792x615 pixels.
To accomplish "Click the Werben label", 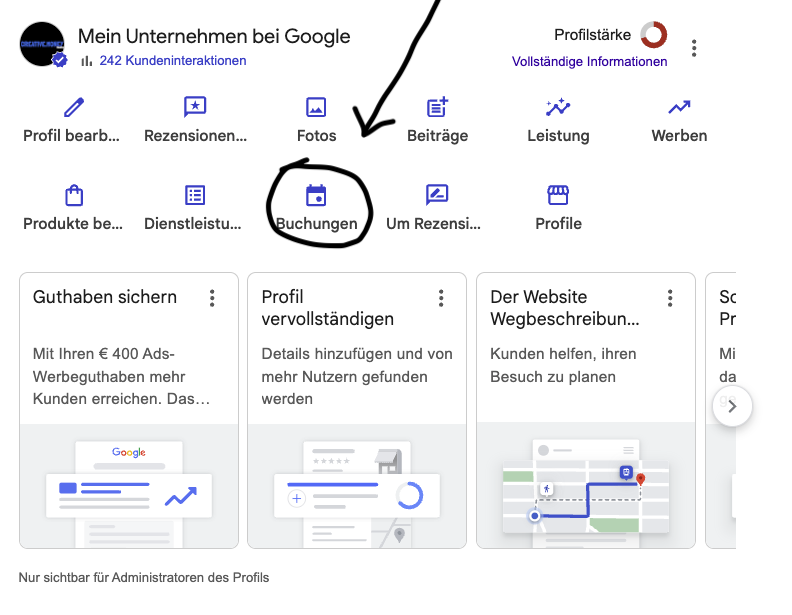I will [679, 136].
